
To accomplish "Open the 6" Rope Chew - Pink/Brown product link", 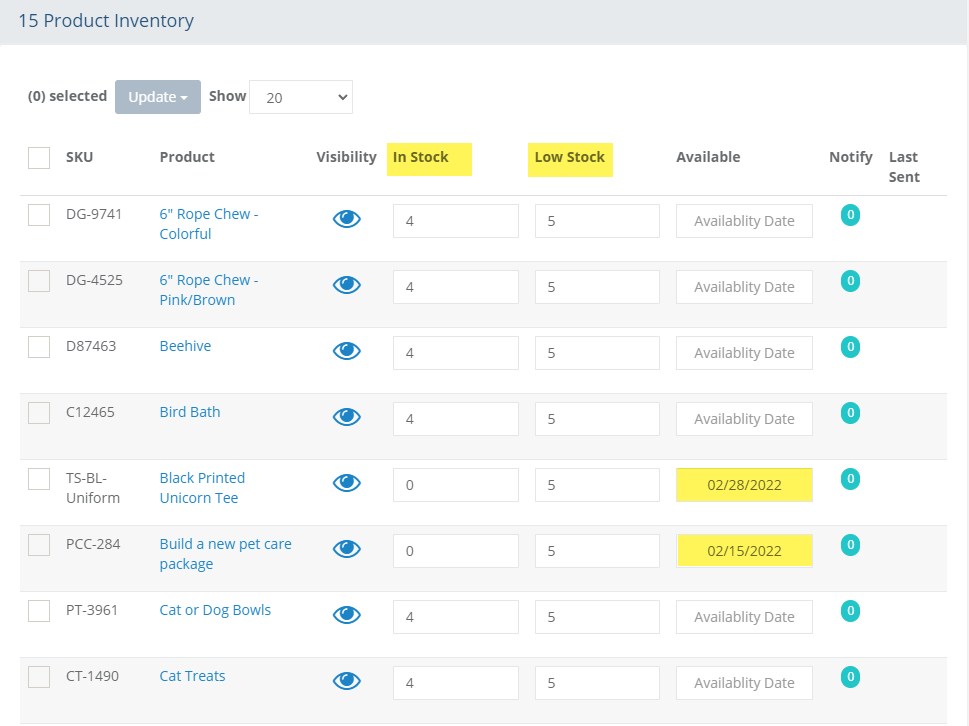I will click(x=208, y=290).
